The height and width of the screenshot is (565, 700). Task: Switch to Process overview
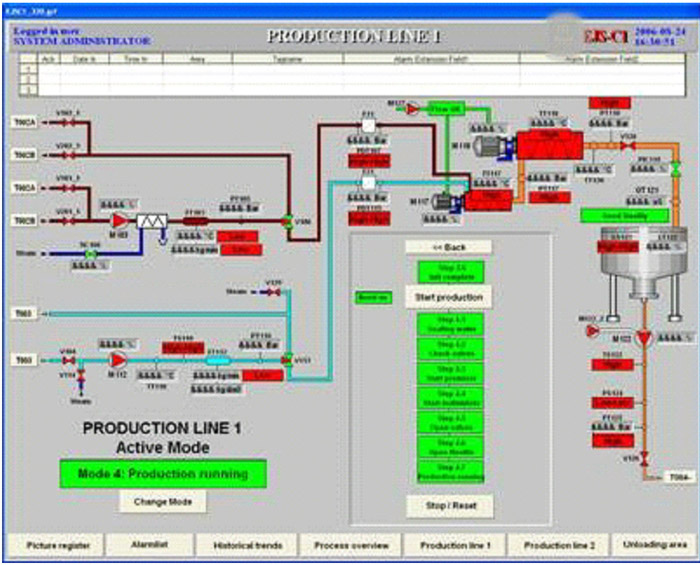click(x=351, y=545)
